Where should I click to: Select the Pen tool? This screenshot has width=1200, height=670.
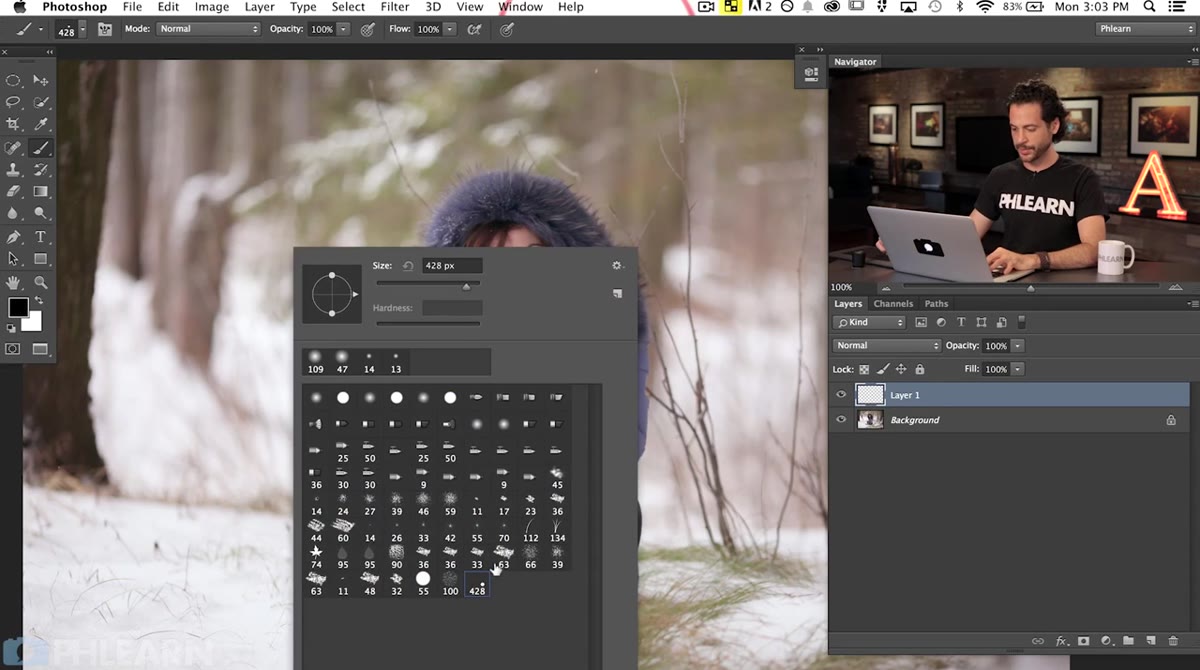coord(14,237)
